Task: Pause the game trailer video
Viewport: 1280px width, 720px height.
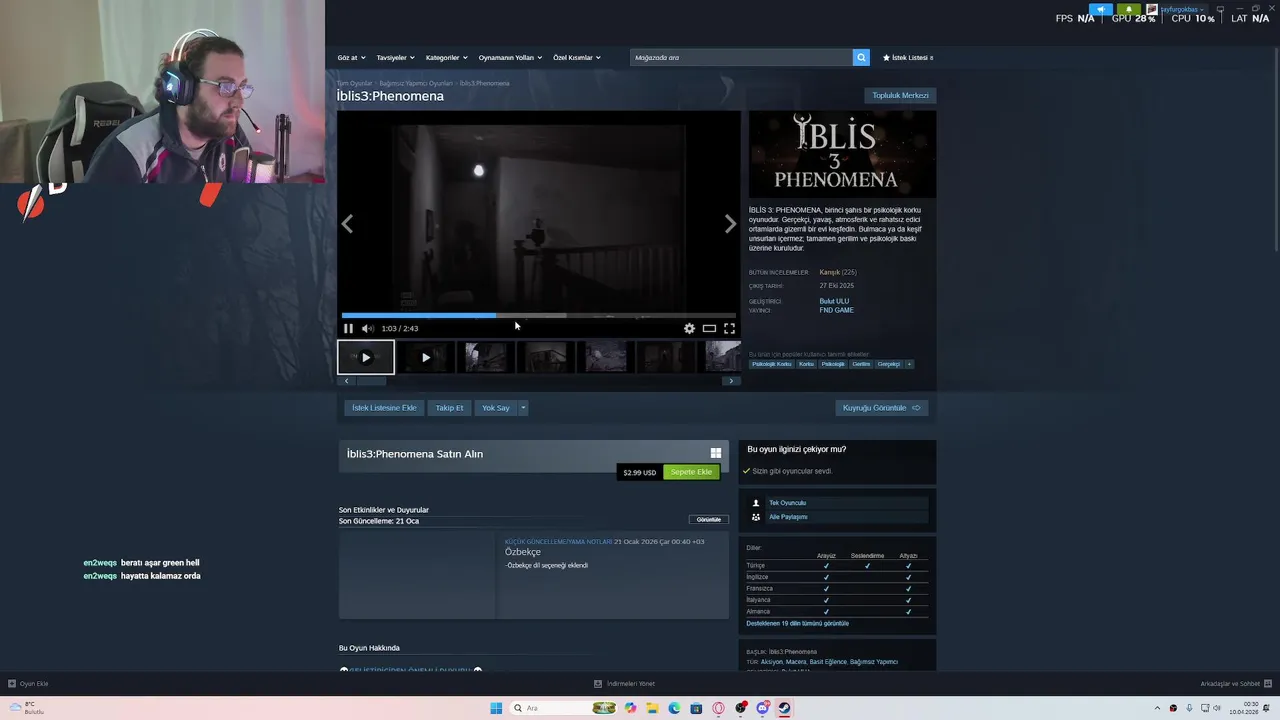Action: pyautogui.click(x=348, y=328)
